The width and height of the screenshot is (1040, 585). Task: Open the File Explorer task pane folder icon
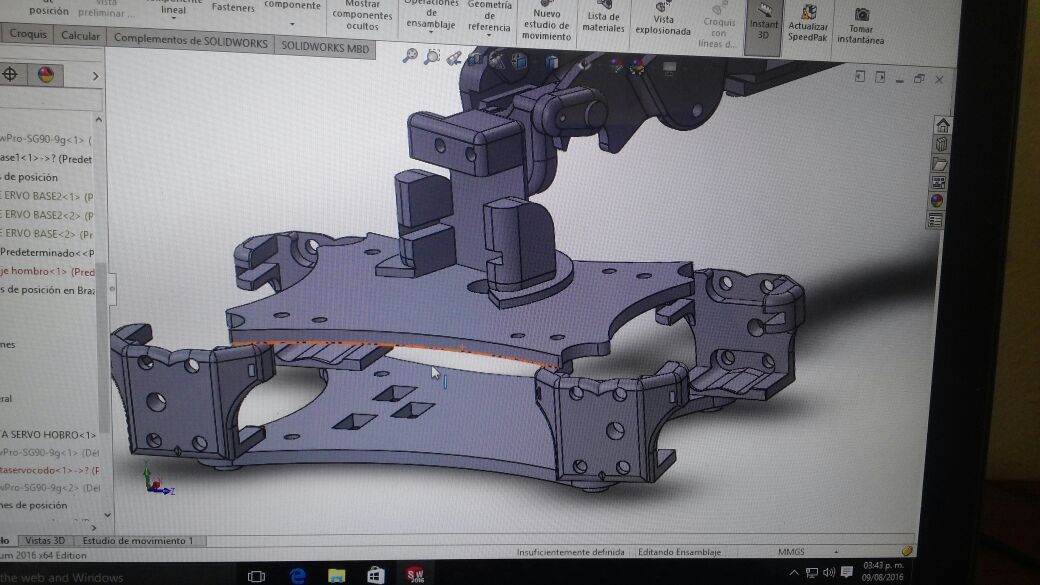(x=940, y=163)
